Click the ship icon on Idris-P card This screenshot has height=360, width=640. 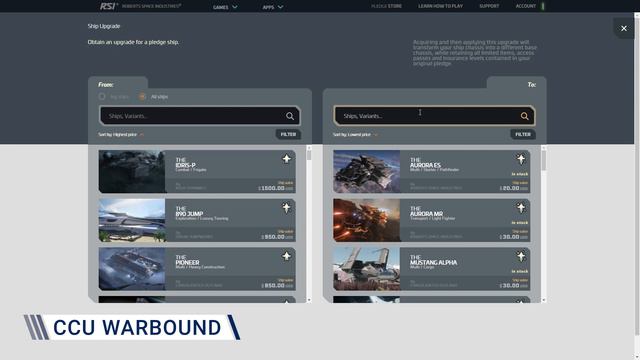(287, 159)
